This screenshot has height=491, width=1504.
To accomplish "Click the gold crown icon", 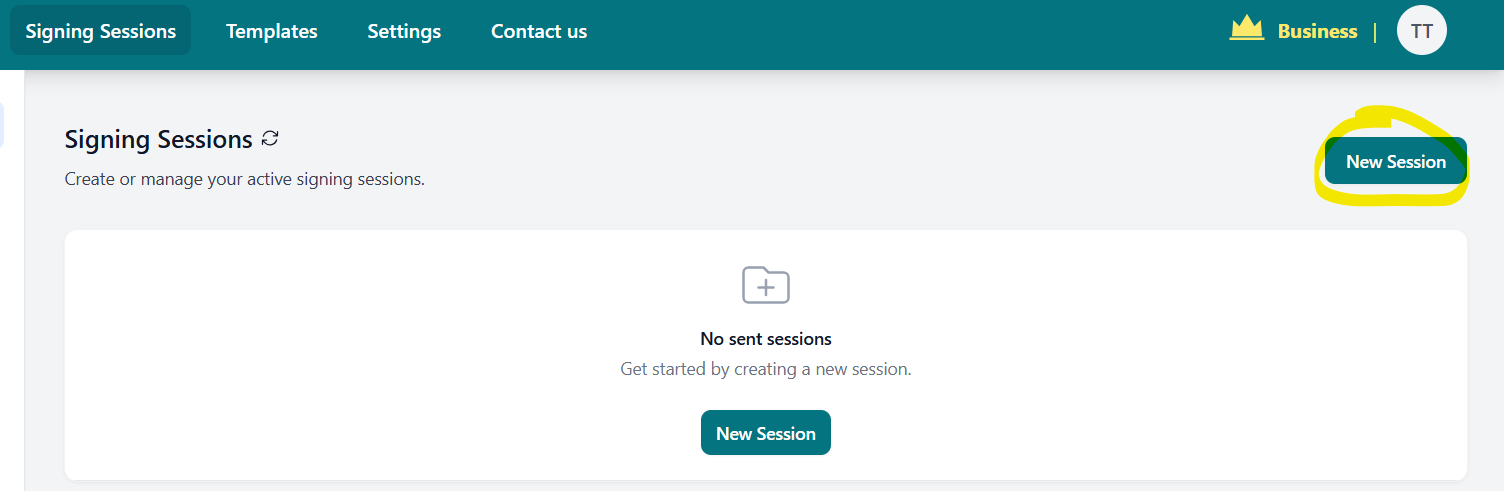I will (x=1247, y=29).
